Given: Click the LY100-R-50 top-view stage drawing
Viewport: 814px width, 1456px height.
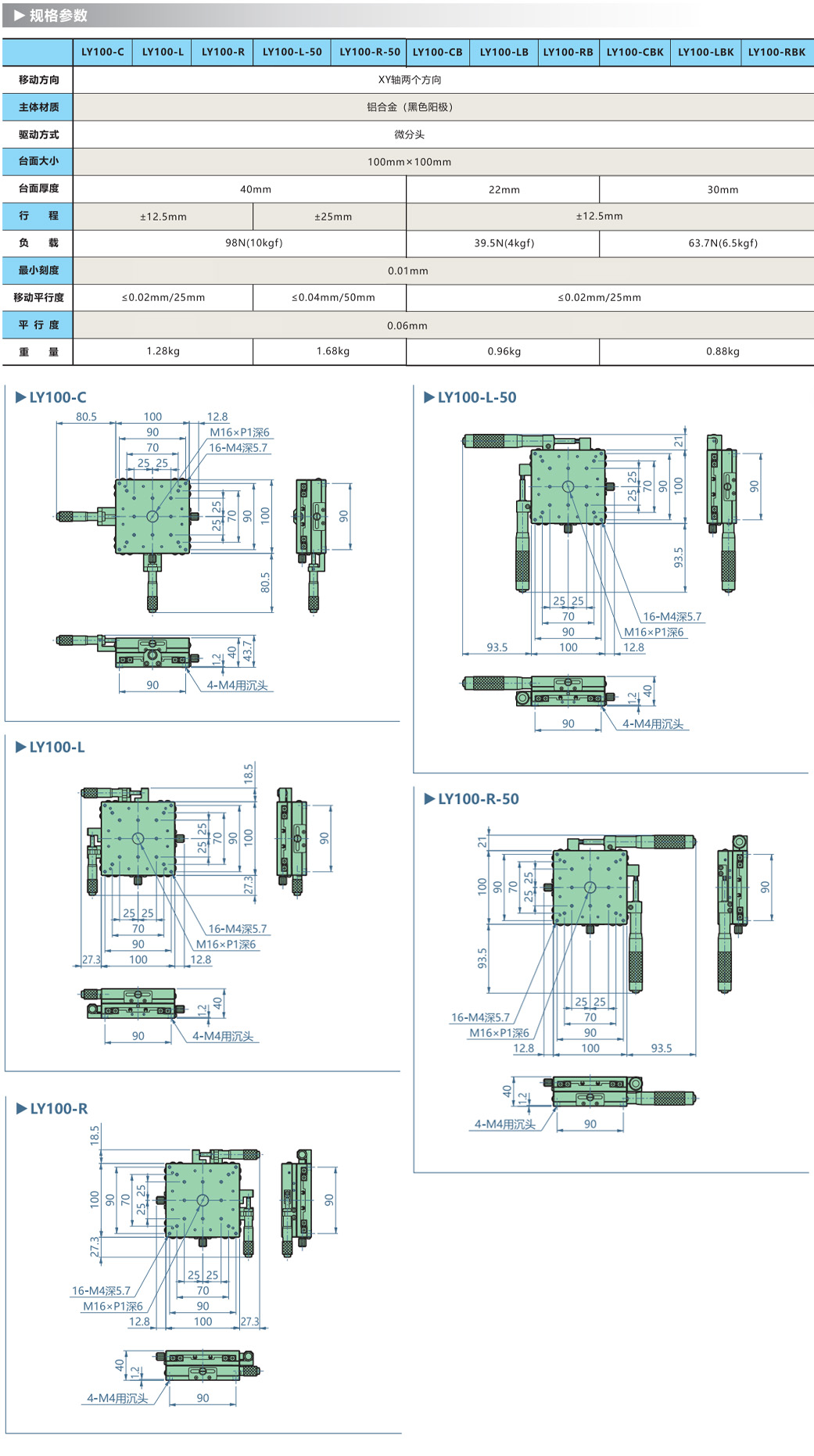Looking at the screenshot, I should (x=590, y=888).
